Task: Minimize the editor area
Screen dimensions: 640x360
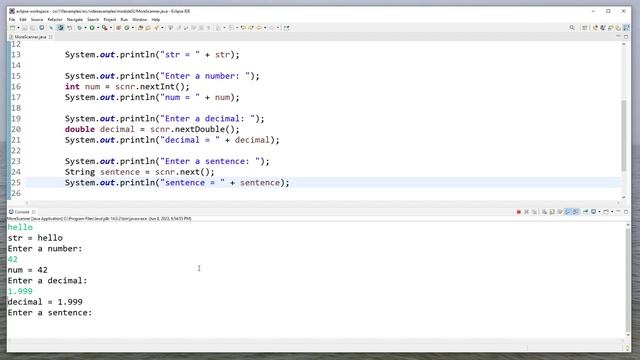Action: point(618,36)
